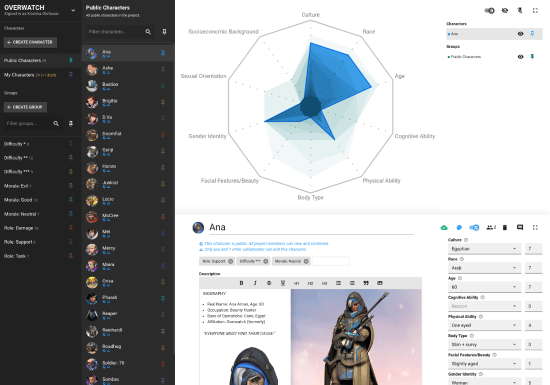Click the collaborators icon beside Ana's name
Viewport: 550px width, 385px height.
(x=490, y=228)
